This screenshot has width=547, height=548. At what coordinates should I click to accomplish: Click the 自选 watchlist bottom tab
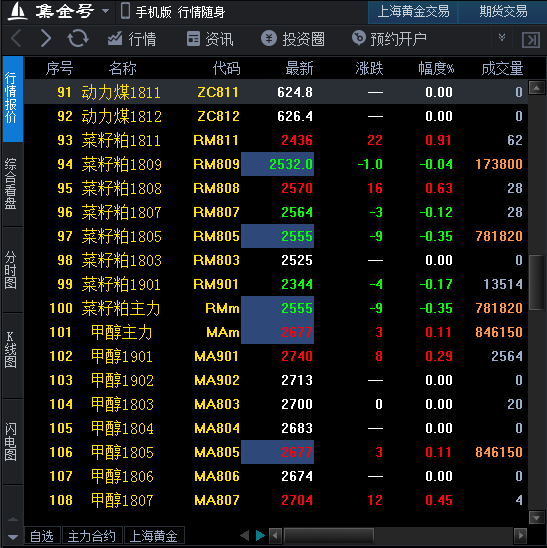coord(42,536)
